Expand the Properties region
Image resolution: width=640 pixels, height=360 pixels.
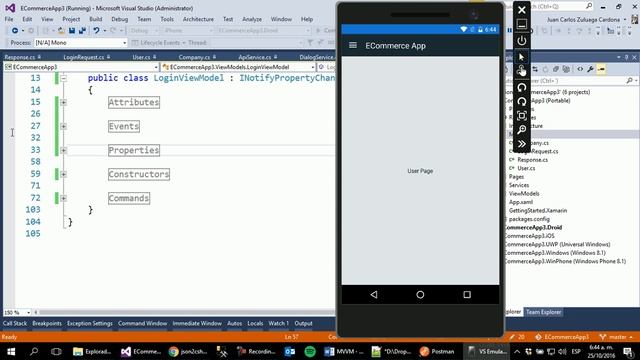63,150
